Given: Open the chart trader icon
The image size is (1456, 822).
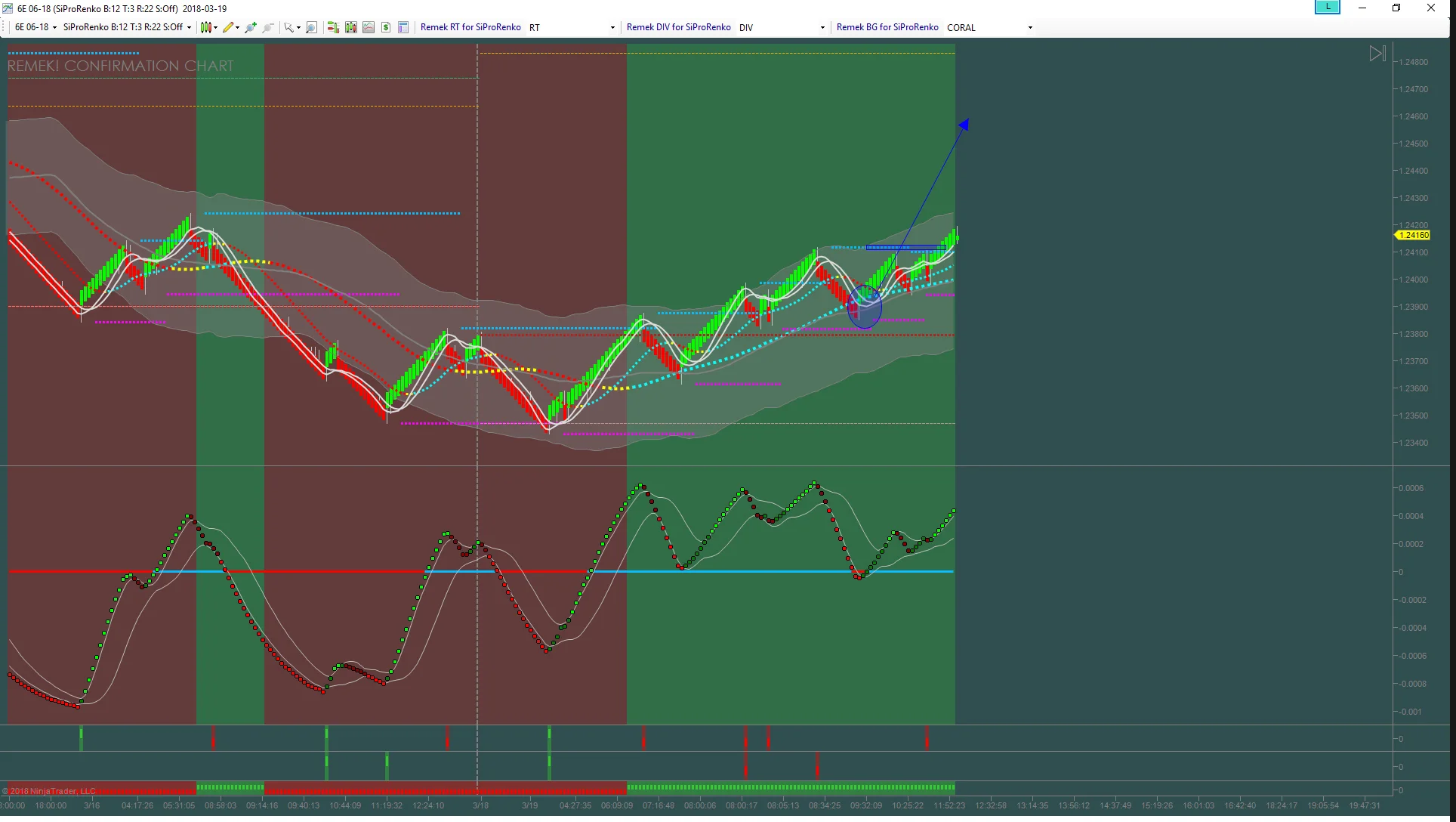Looking at the screenshot, I should [332, 27].
